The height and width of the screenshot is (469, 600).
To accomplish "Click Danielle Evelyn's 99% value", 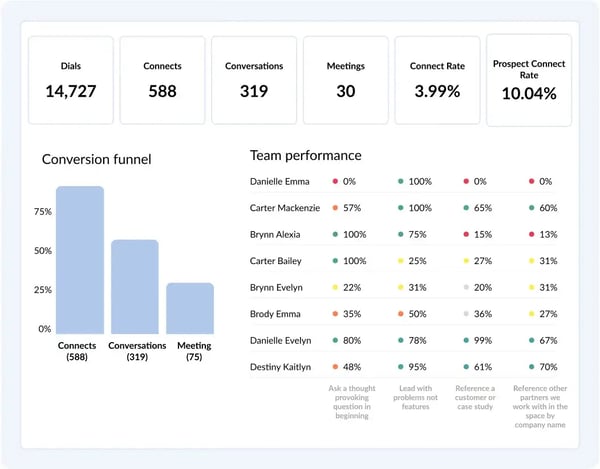I will 483,340.
